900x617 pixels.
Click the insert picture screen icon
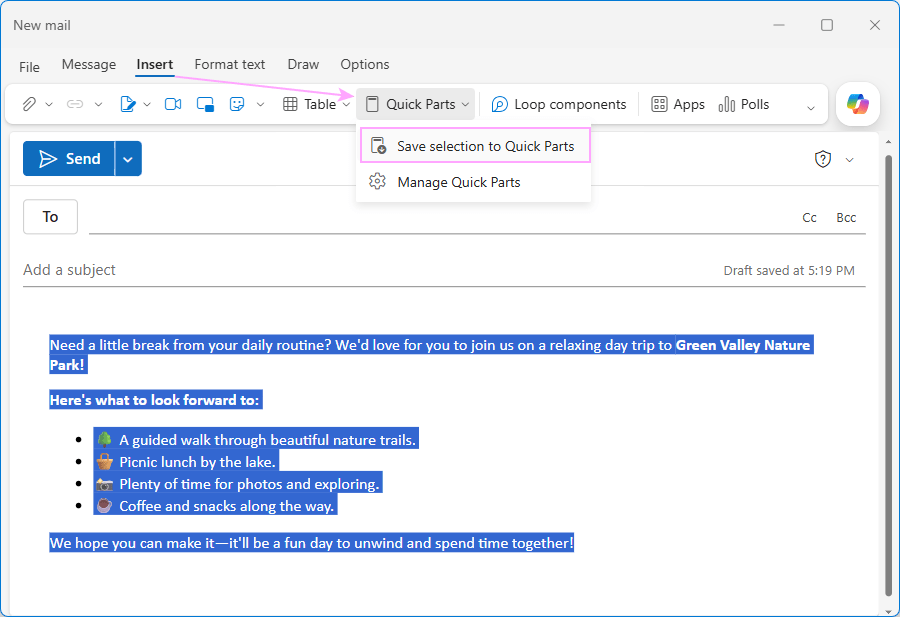pyautogui.click(x=205, y=104)
